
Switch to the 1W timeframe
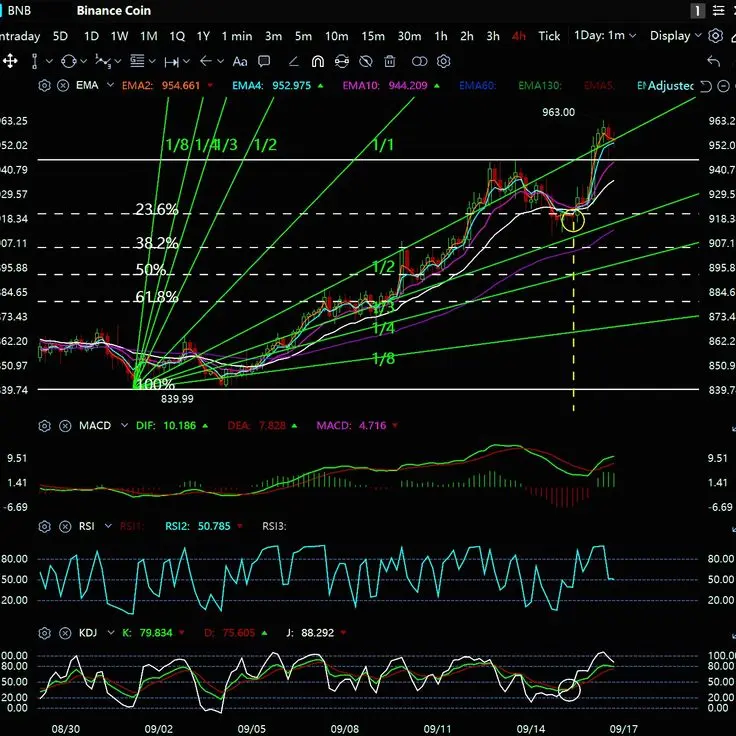click(119, 36)
